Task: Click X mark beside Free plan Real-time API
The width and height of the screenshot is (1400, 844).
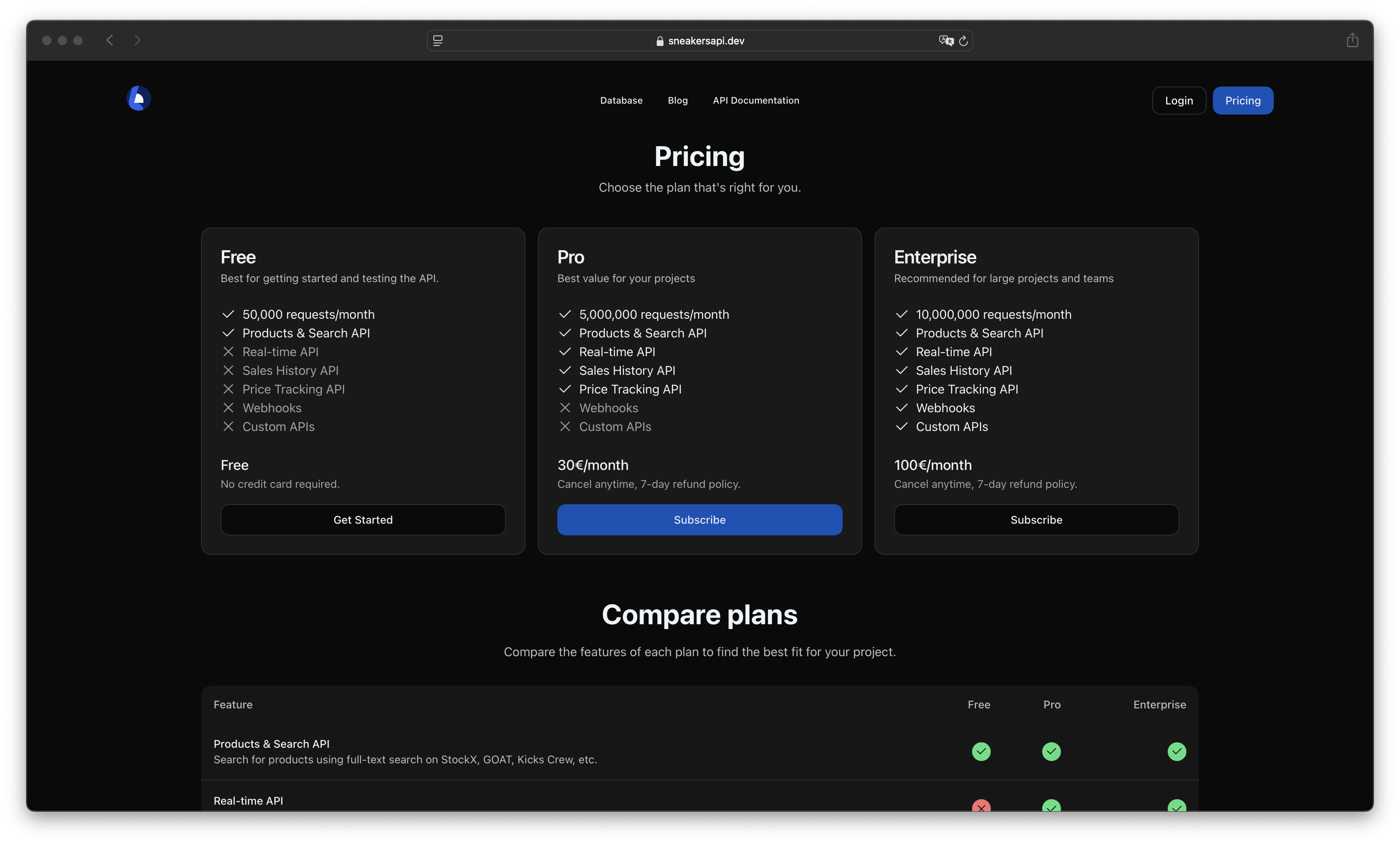Action: pyautogui.click(x=228, y=351)
